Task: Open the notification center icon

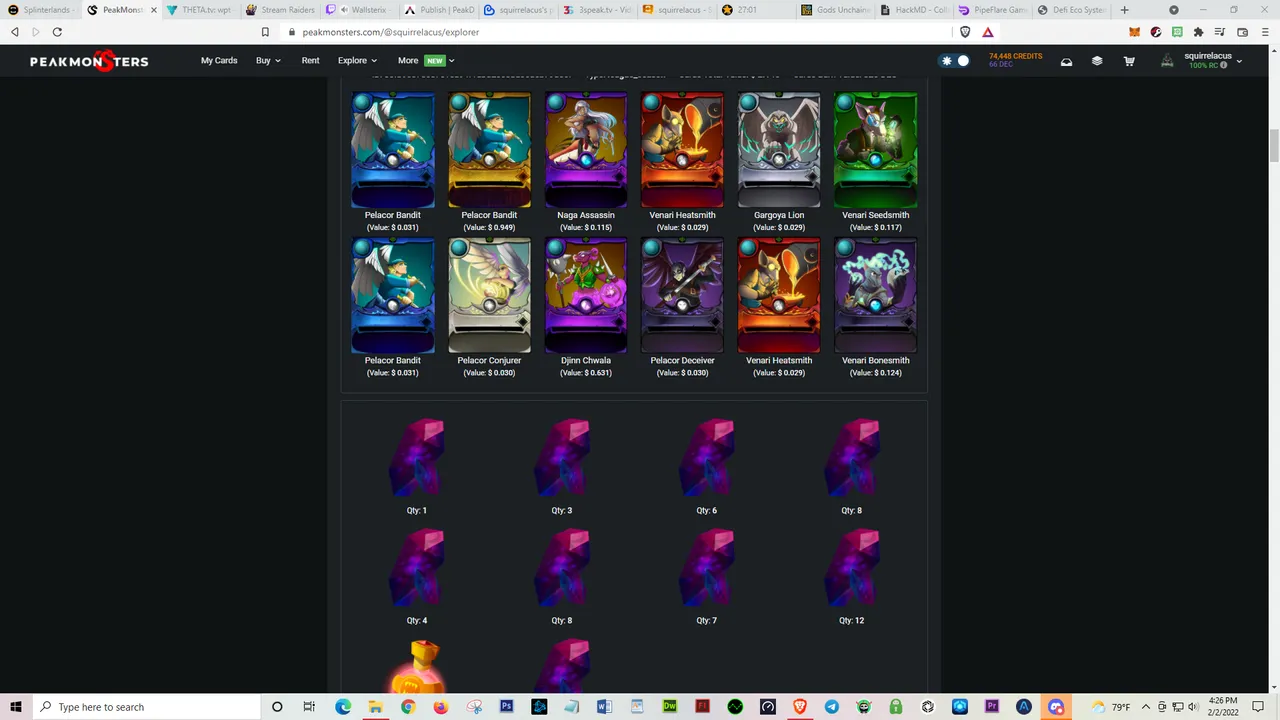Action: [1259, 707]
